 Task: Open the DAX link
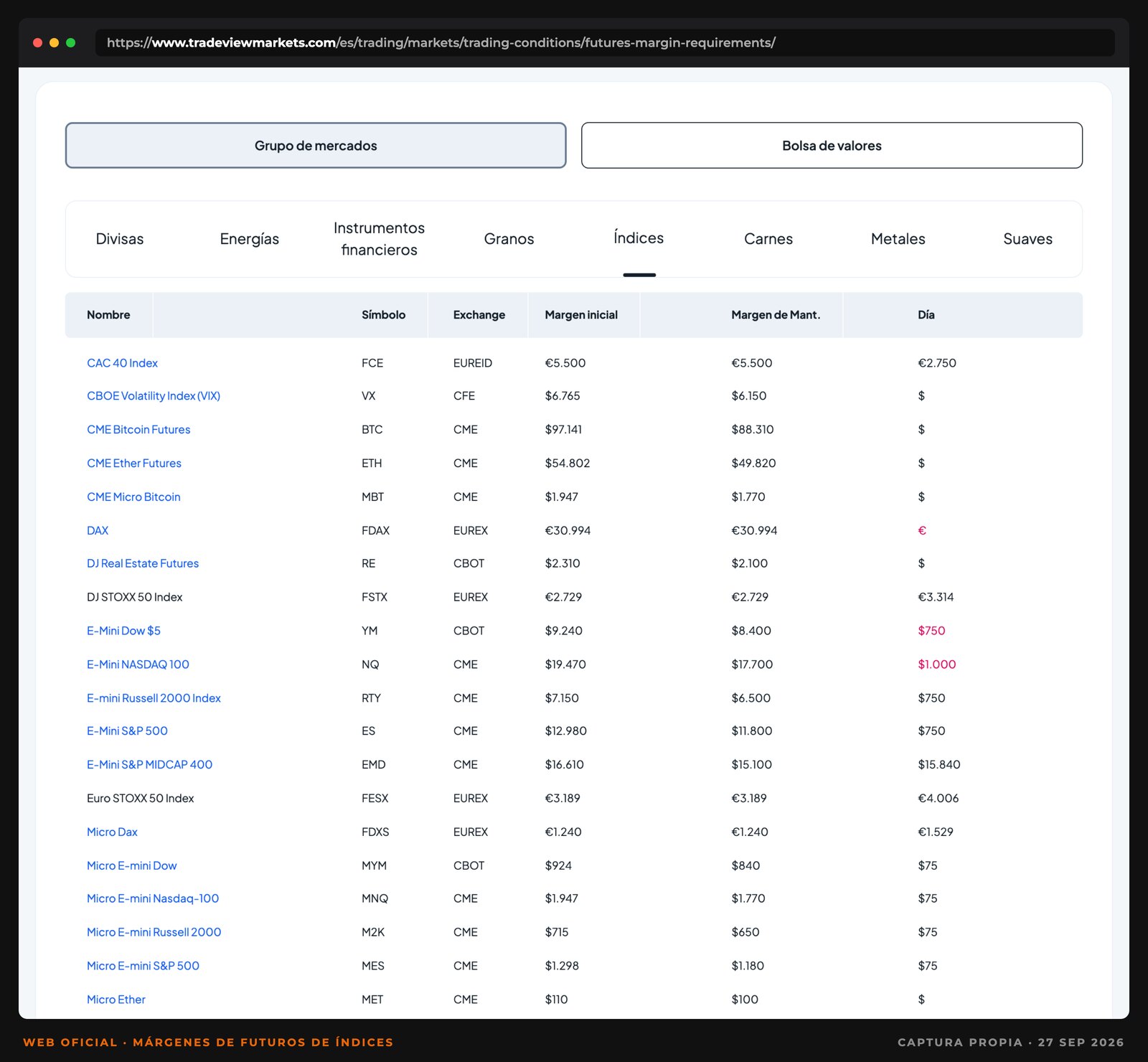click(98, 531)
